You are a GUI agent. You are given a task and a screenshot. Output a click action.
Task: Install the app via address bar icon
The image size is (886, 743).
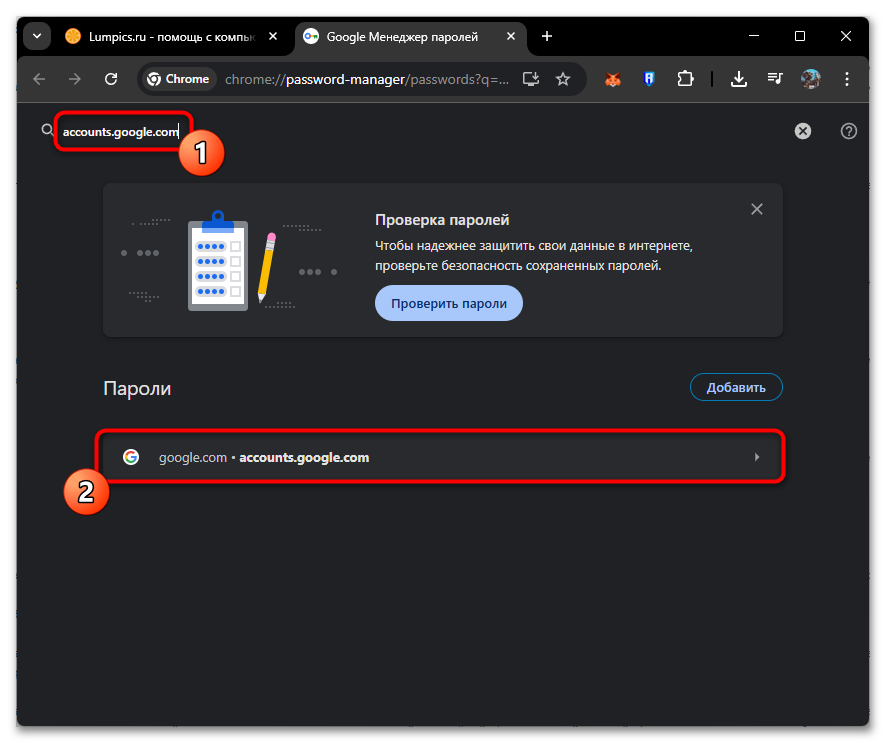point(531,79)
